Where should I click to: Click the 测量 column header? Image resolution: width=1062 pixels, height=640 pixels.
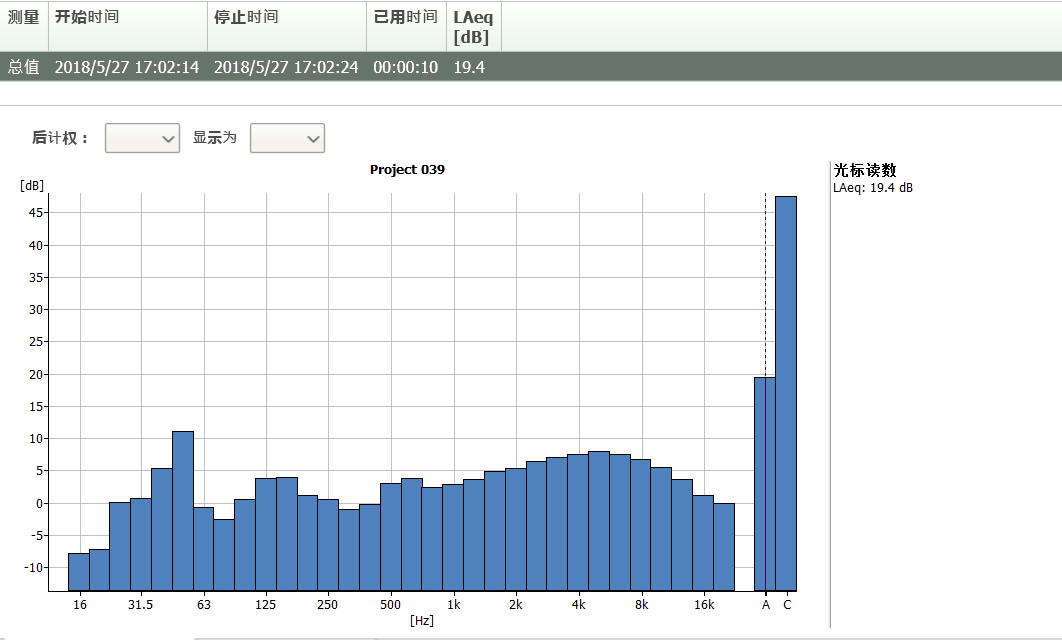coord(23,18)
